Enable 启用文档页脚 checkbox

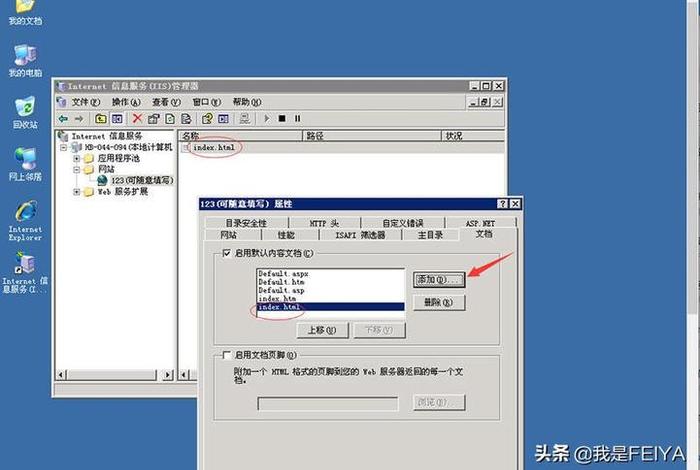[x=226, y=355]
